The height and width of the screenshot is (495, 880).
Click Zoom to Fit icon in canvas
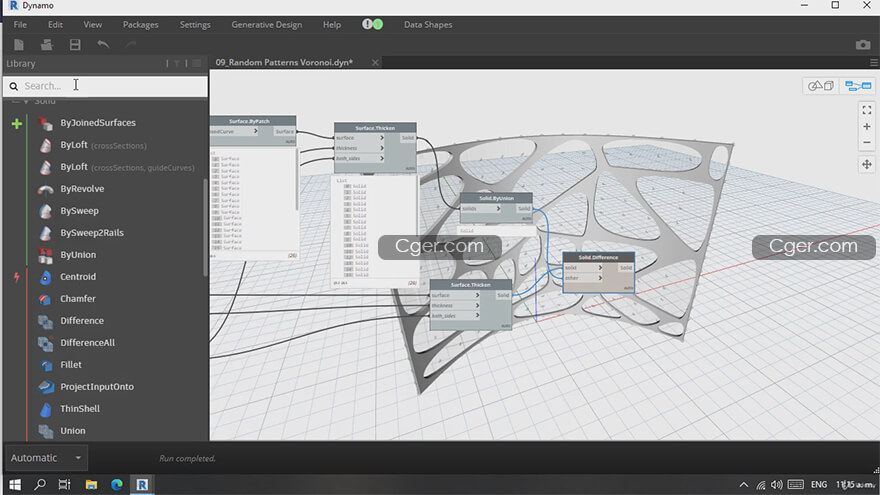866,109
